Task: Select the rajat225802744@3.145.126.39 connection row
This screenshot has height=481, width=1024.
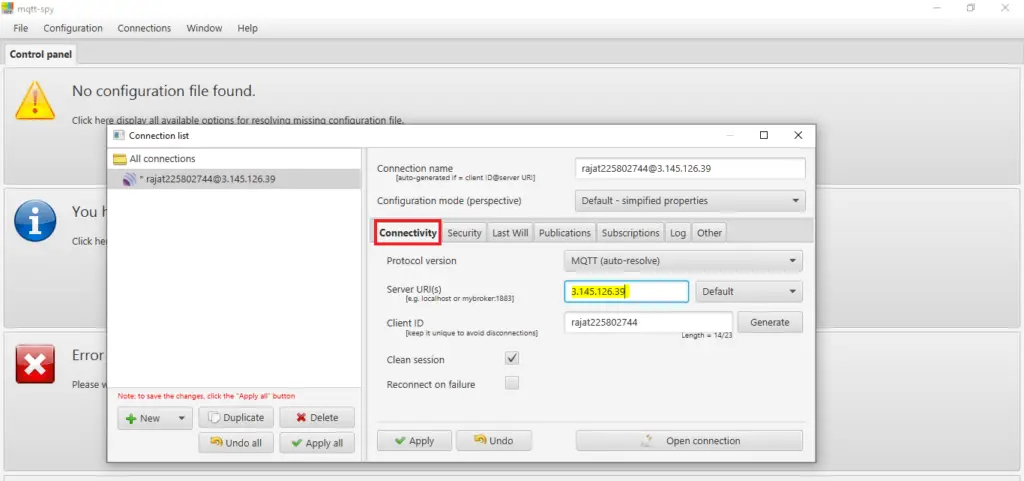Action: click(x=234, y=179)
